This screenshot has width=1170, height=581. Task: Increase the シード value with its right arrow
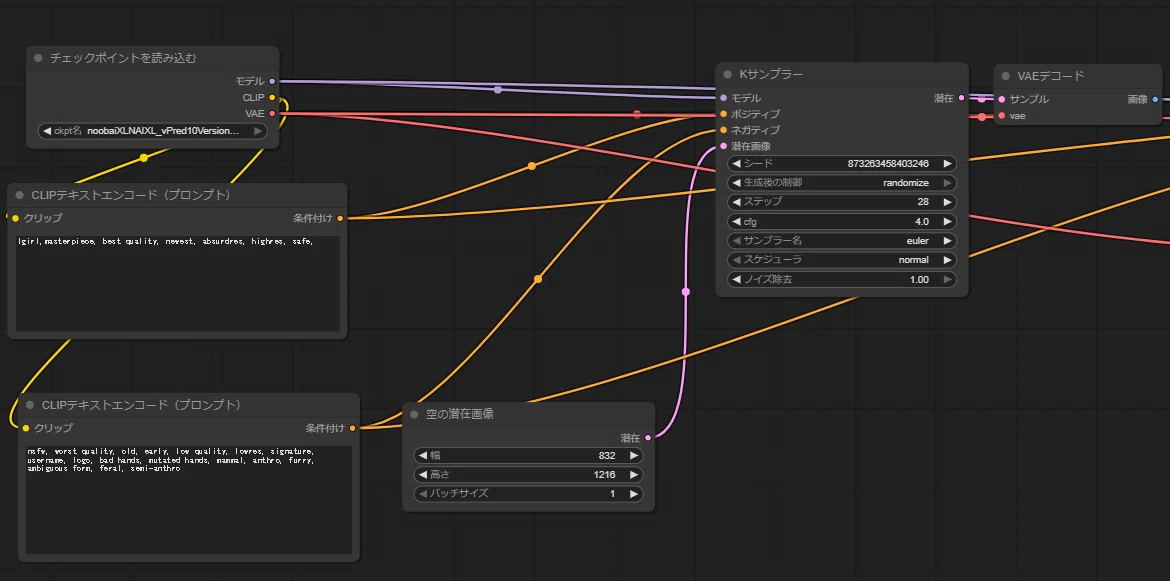pos(948,163)
